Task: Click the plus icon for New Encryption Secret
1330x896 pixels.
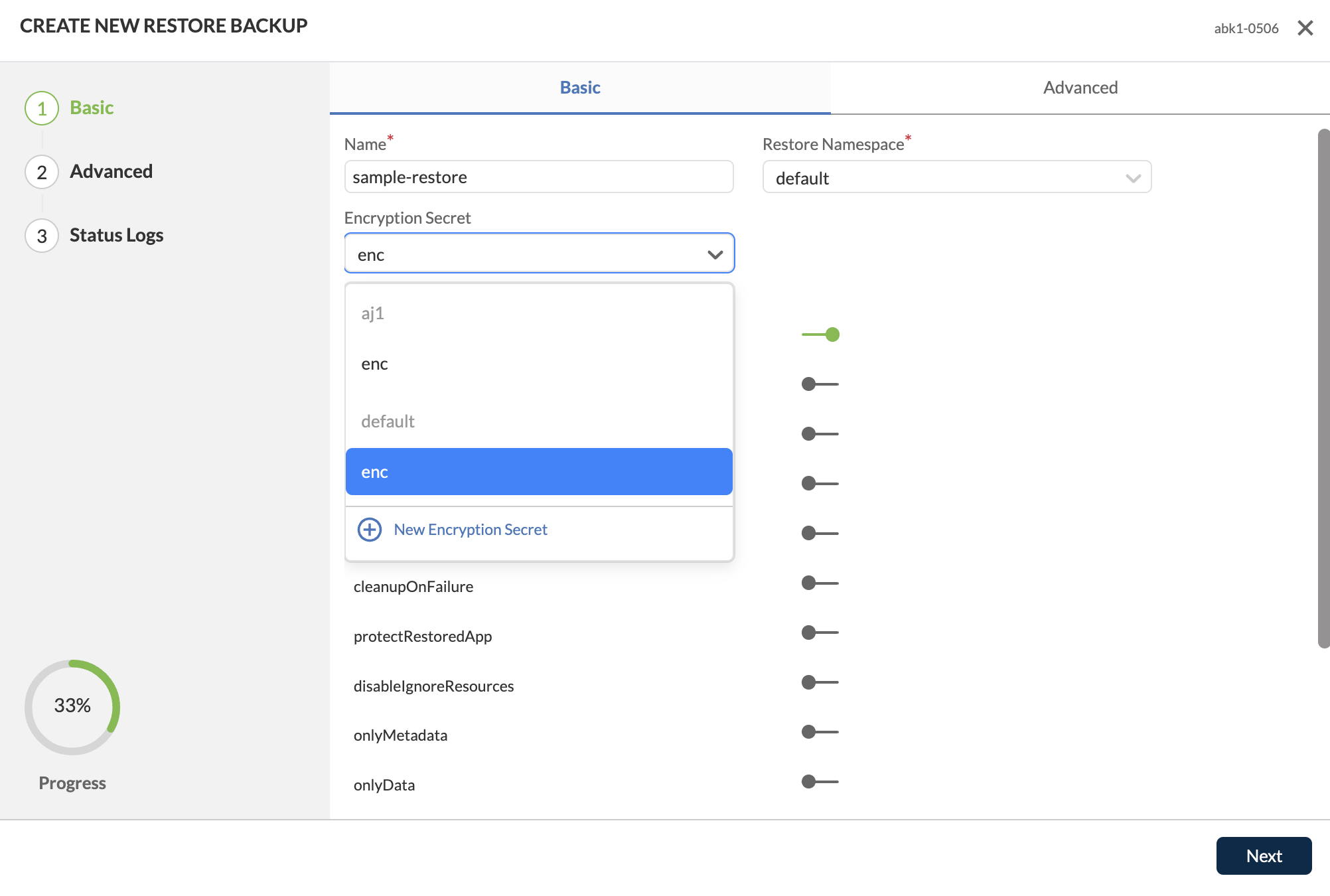Action: (x=369, y=530)
